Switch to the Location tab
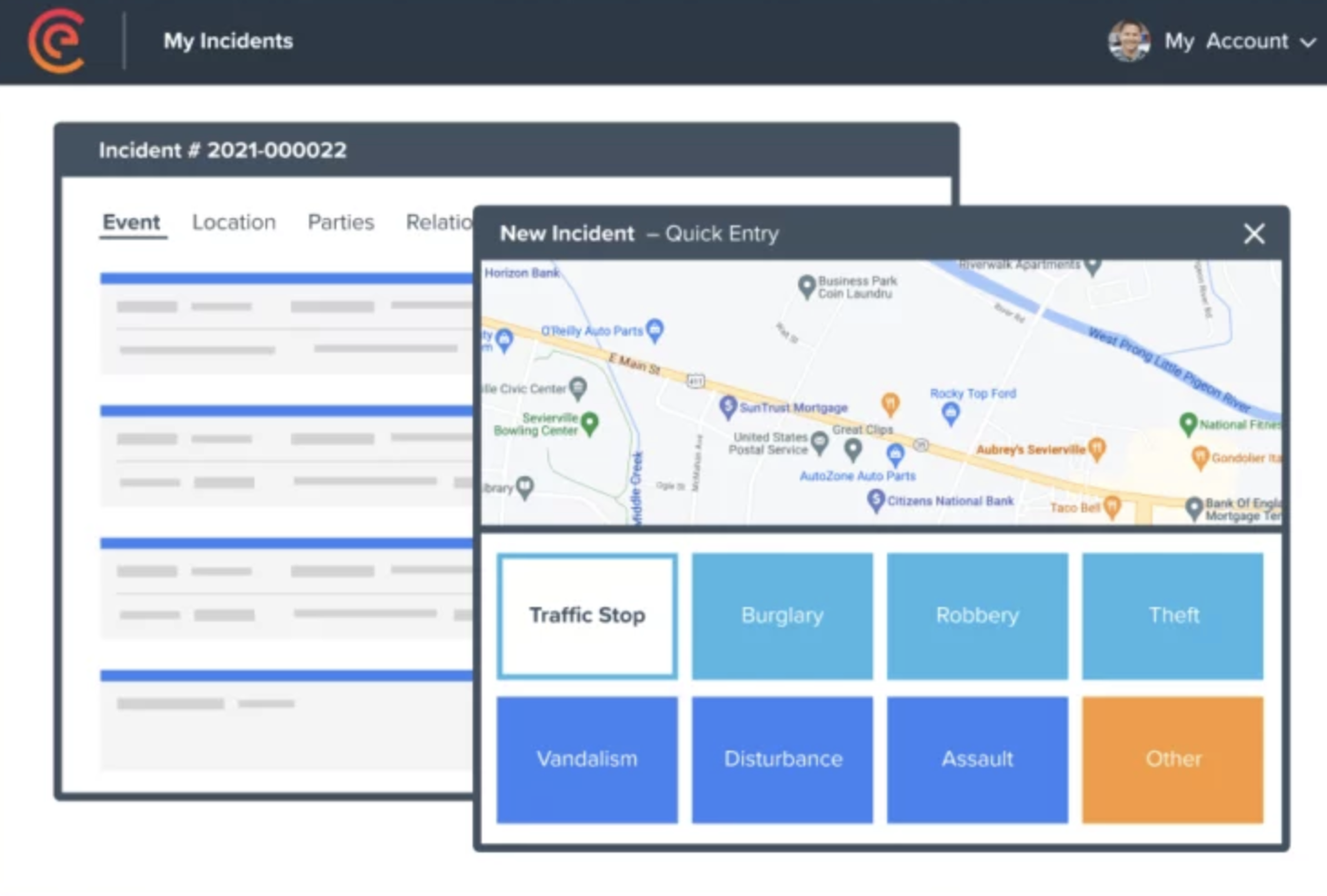1327x896 pixels. coord(234,223)
